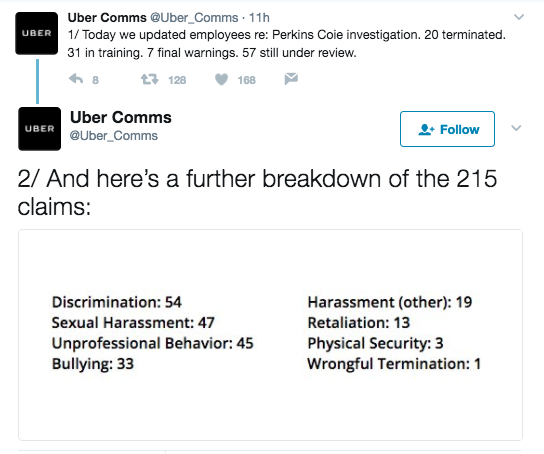
Task: Open the claims breakdown image
Action: 271,335
